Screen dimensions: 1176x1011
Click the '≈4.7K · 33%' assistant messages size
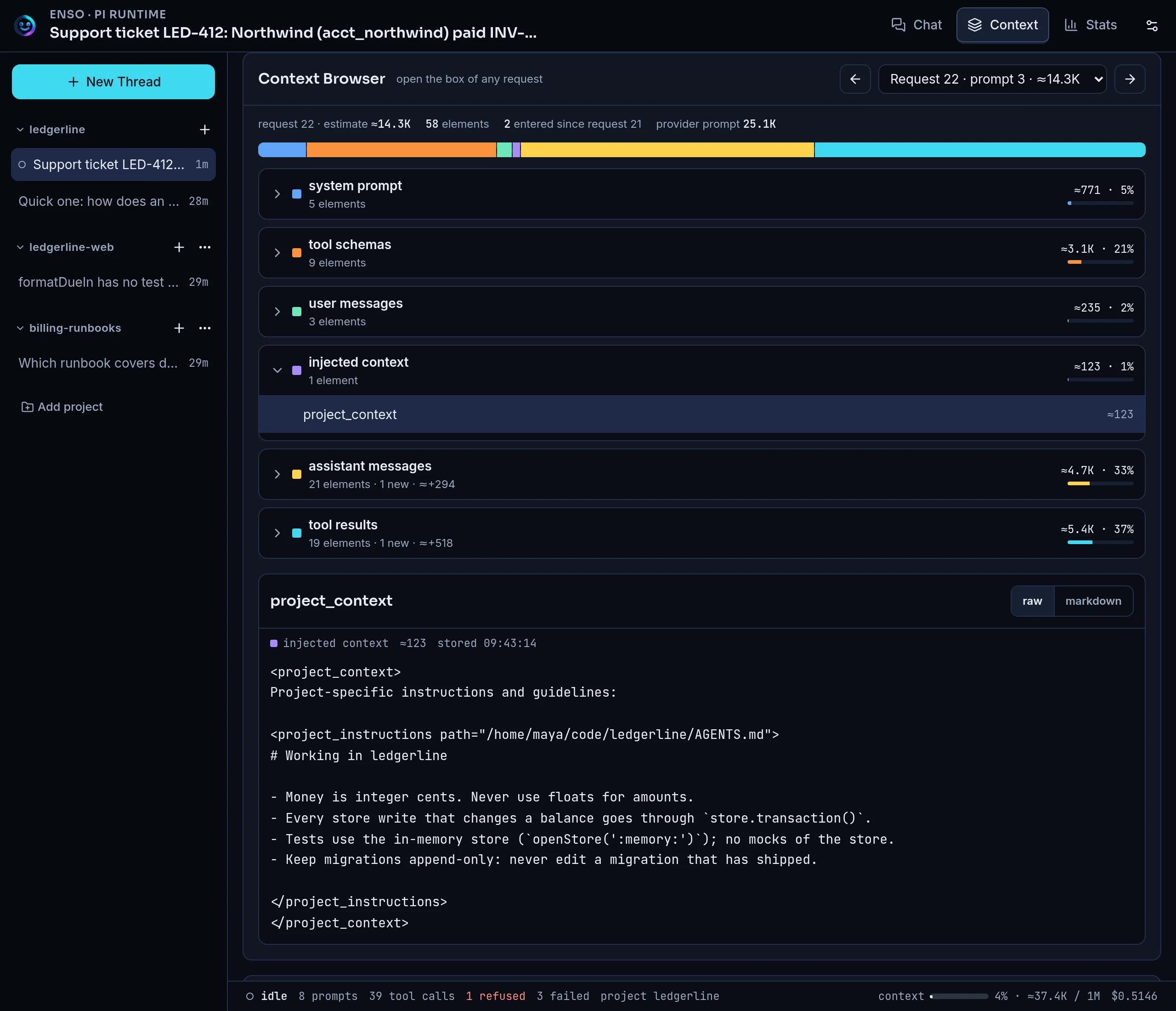point(1097,471)
